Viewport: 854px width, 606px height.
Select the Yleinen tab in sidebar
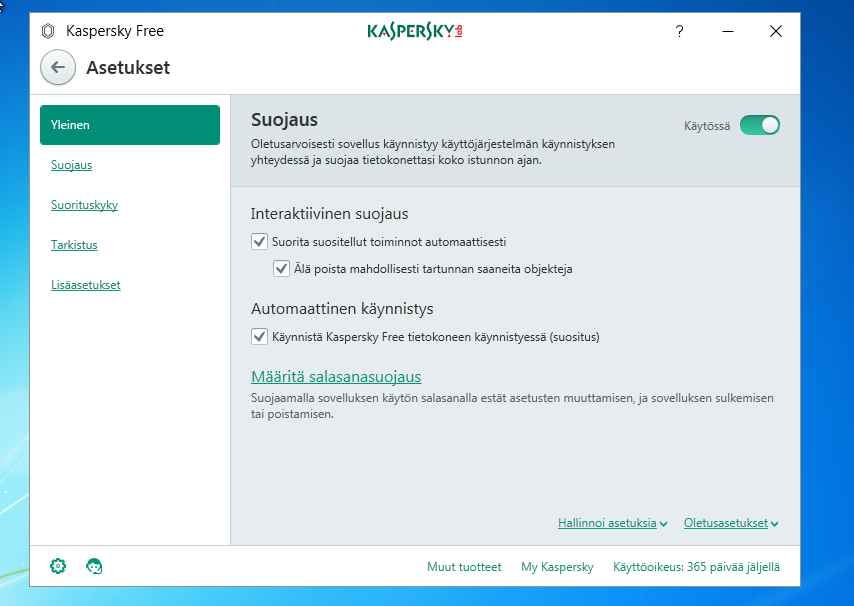[130, 125]
